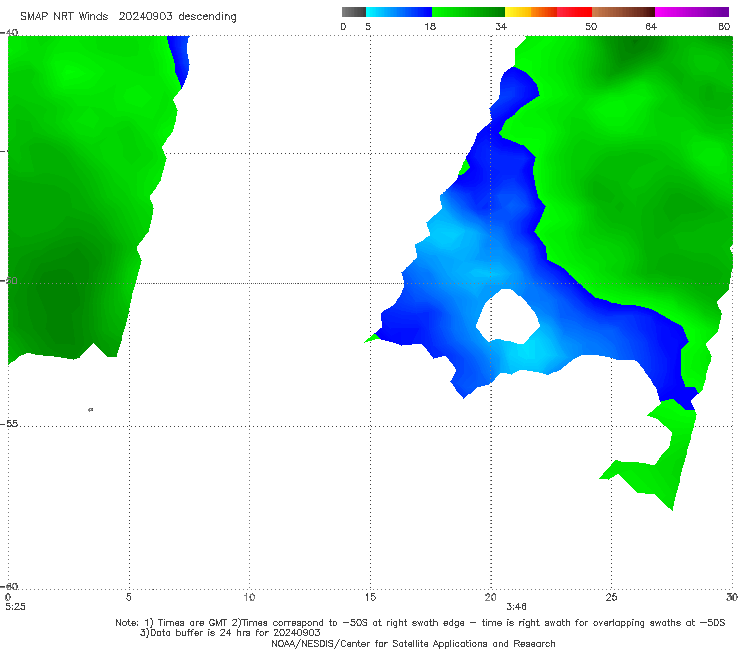
Task: Click the longitude axis label '10'
Action: click(249, 597)
